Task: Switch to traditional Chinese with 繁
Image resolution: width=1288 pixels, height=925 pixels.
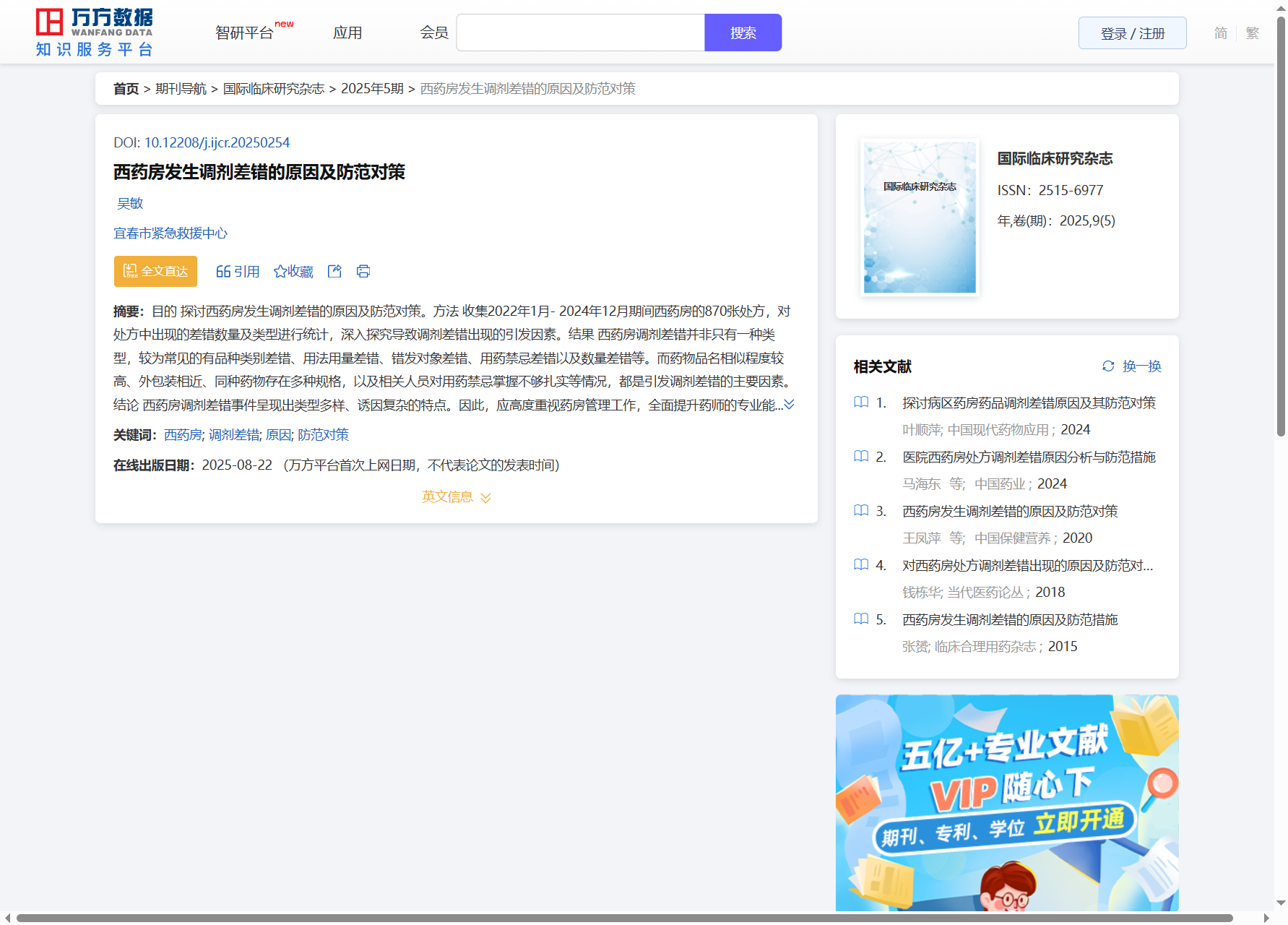Action: tap(1253, 33)
